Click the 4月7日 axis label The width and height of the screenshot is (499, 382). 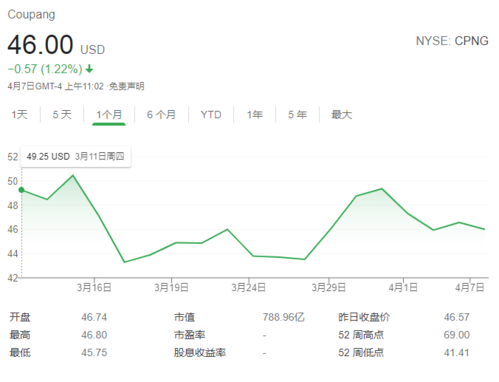470,287
